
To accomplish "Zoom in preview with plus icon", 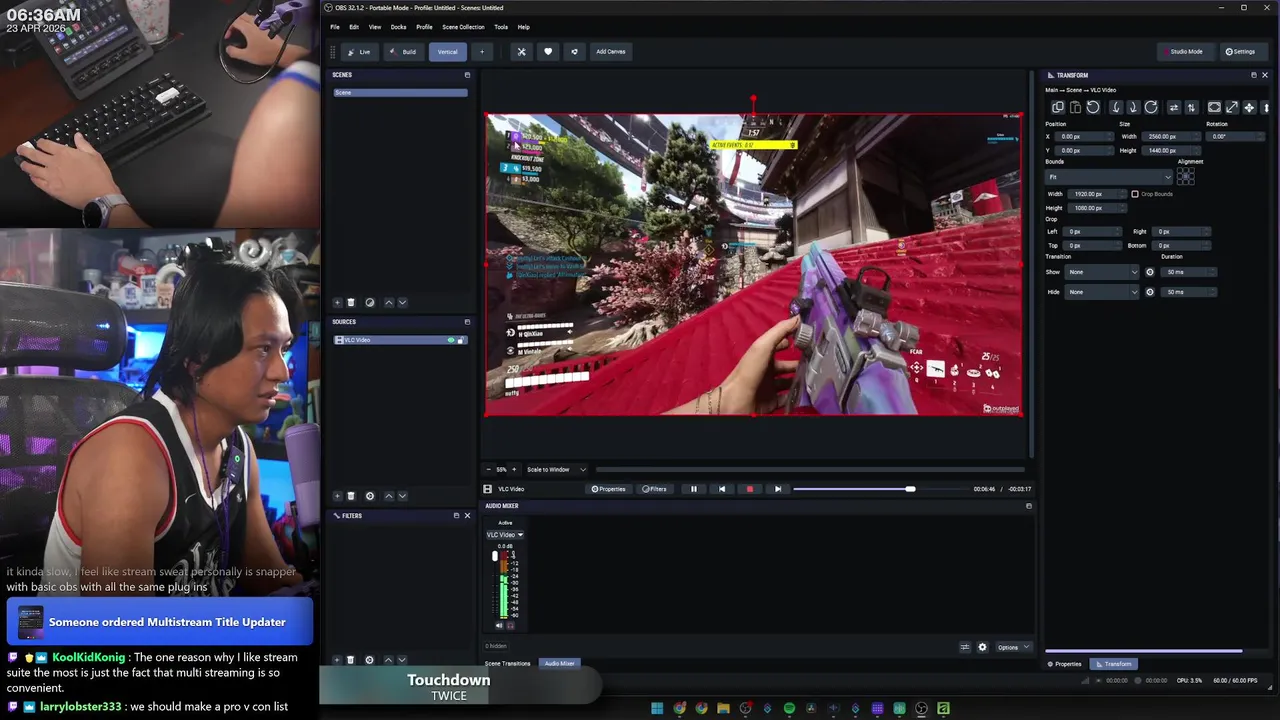I will [x=514, y=469].
